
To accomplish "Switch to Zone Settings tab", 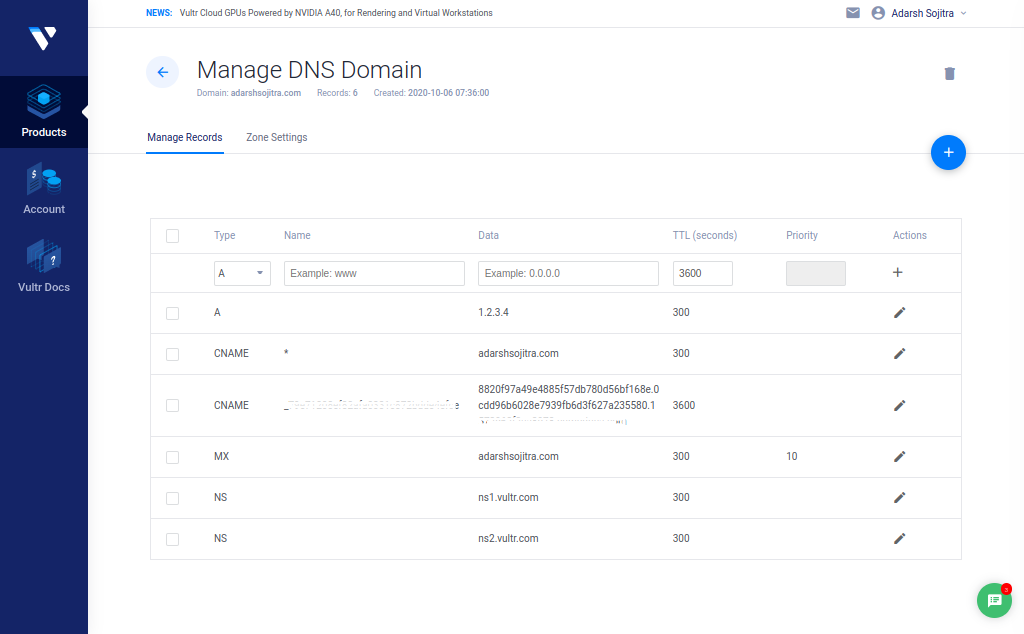I will point(277,138).
